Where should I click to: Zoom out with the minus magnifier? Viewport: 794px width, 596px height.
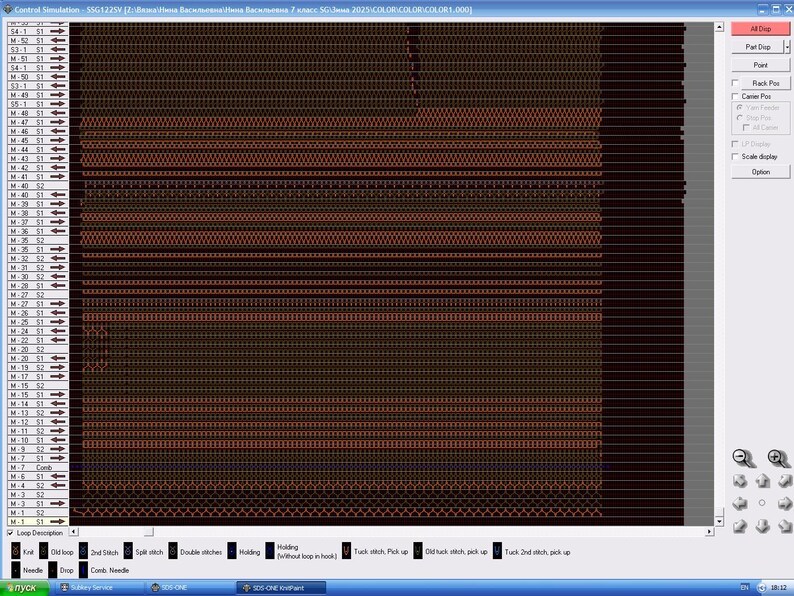coord(743,458)
